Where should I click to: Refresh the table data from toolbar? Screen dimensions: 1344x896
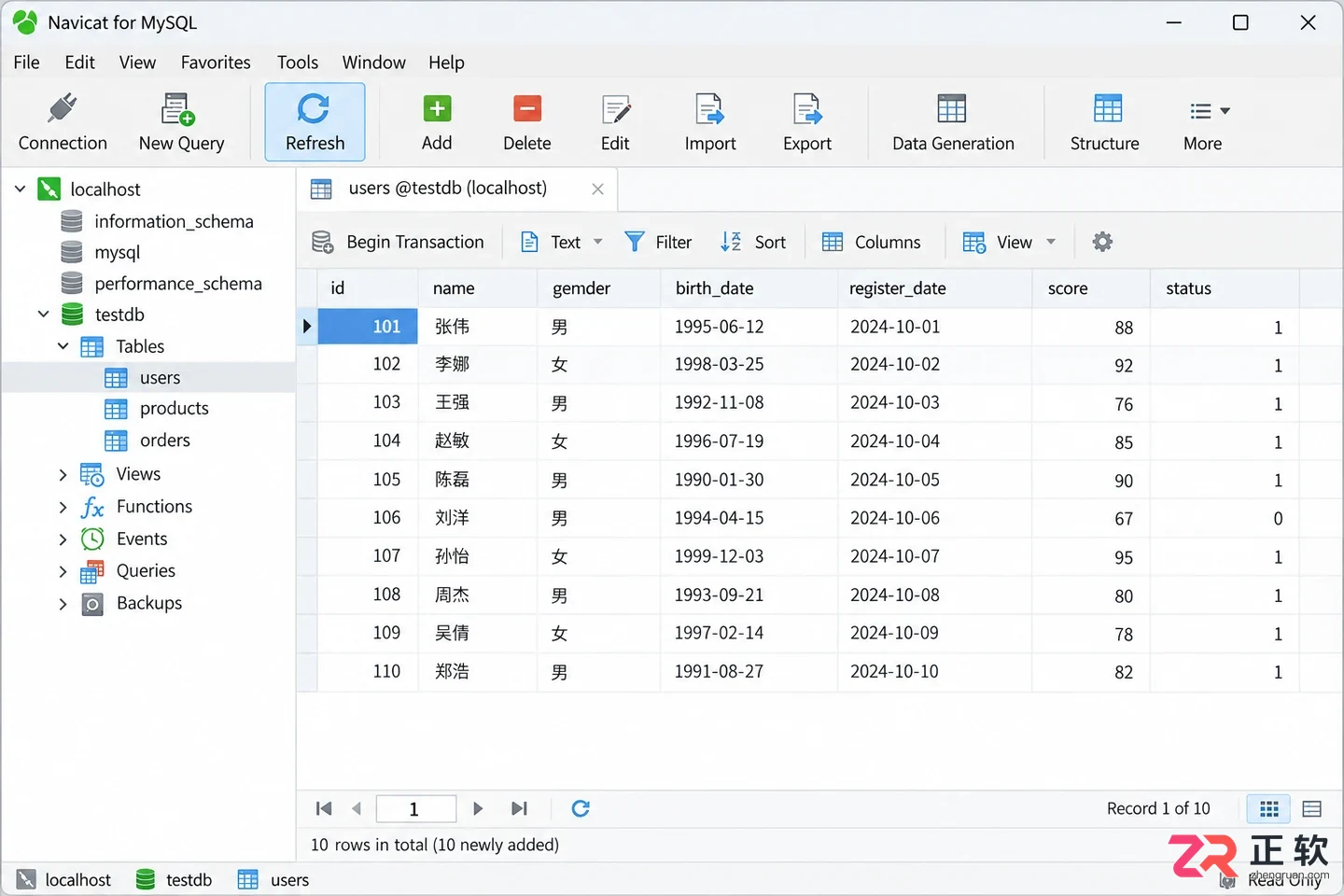click(315, 122)
